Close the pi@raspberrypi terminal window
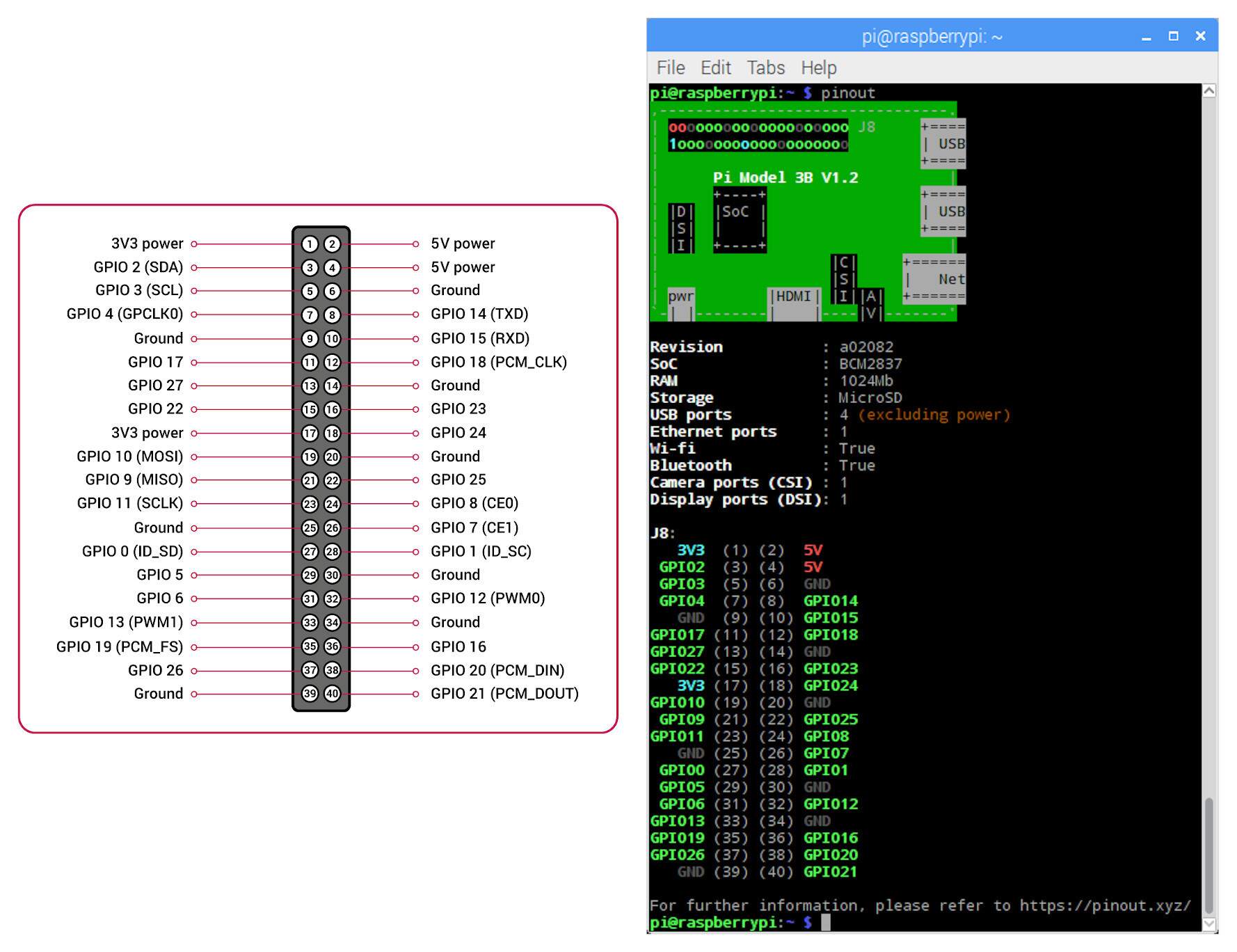Image resolution: width=1237 pixels, height=952 pixels. [x=1200, y=36]
